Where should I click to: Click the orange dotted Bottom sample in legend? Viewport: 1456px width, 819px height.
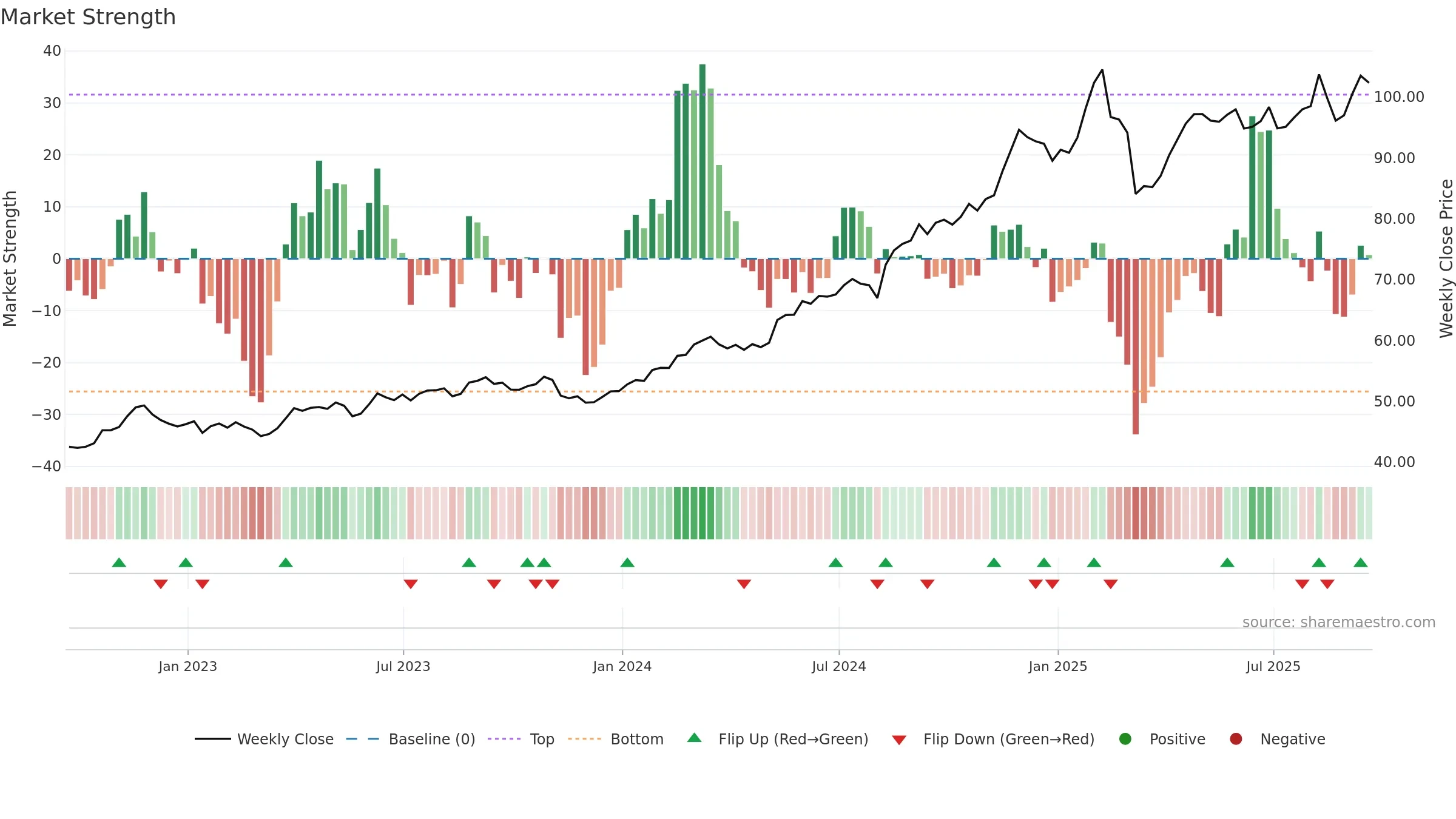tap(585, 739)
